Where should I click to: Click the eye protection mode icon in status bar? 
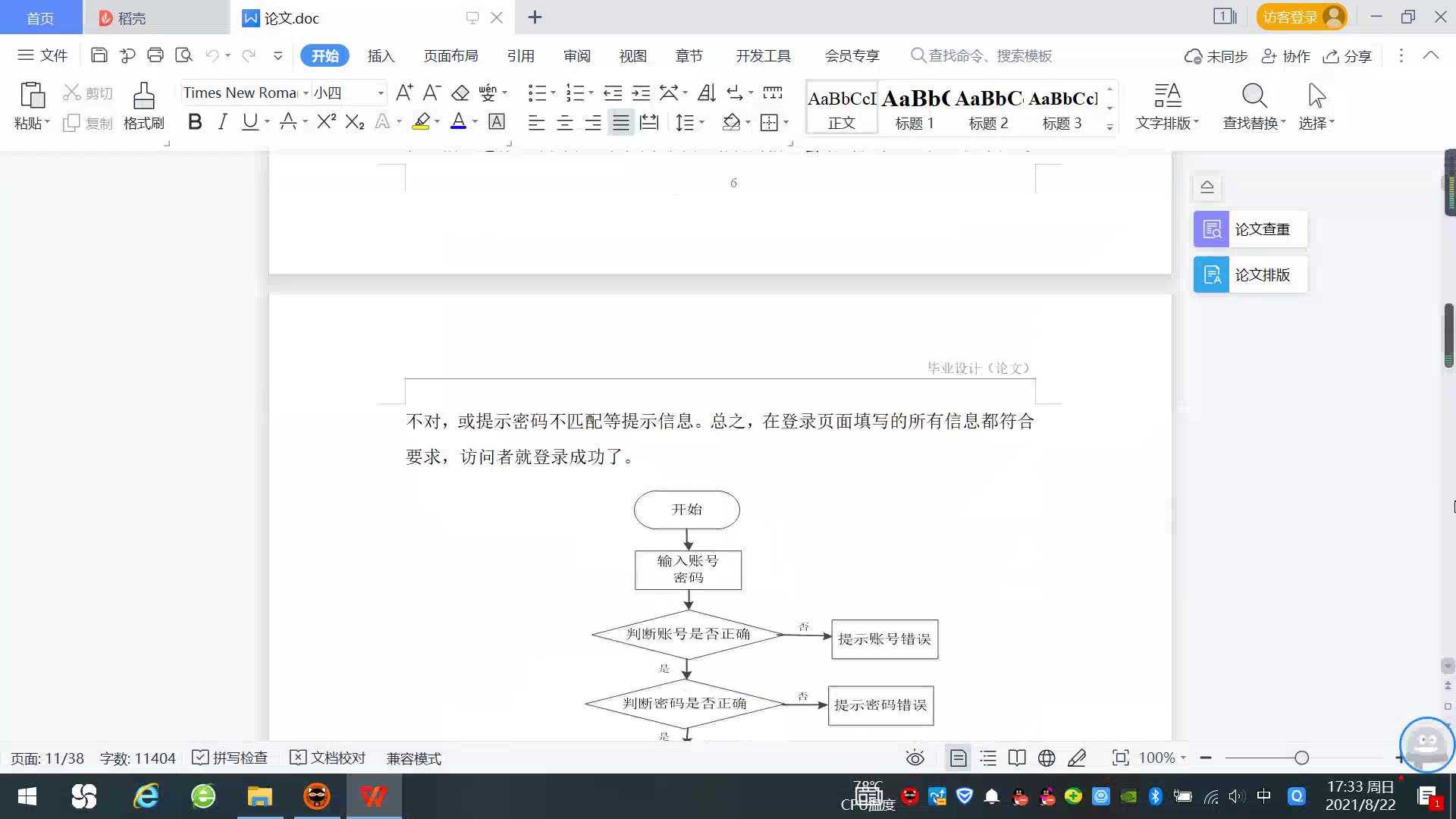915,758
